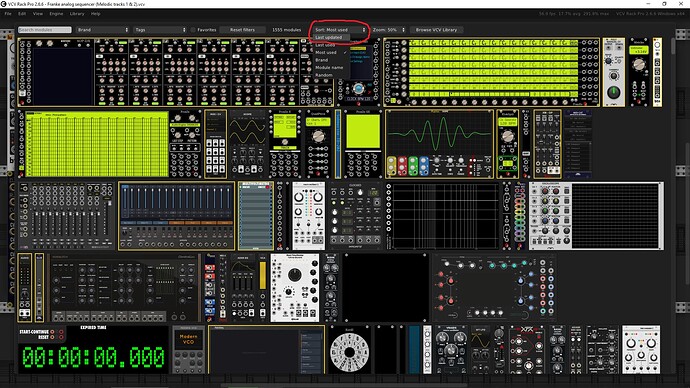Add the Modern VCO module
This screenshot has height=388, width=690.
188,350
